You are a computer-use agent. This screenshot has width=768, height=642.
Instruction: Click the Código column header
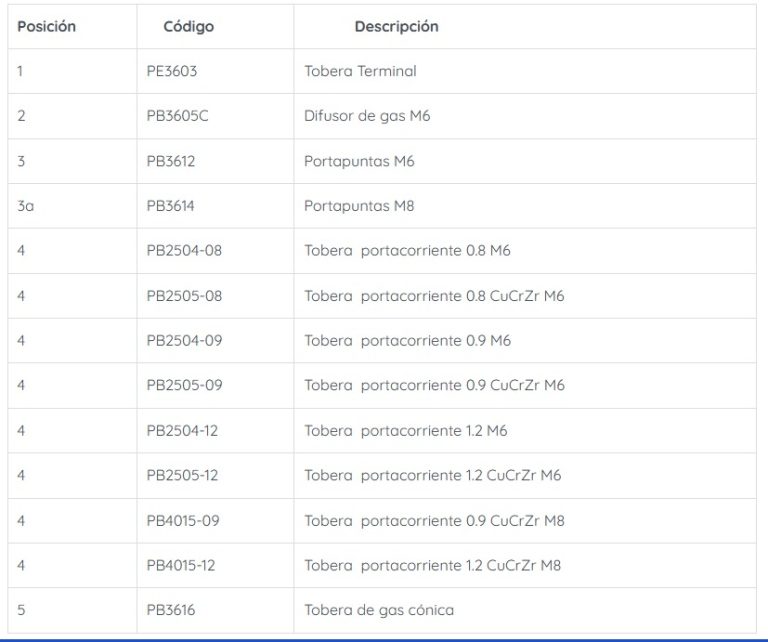pos(188,27)
